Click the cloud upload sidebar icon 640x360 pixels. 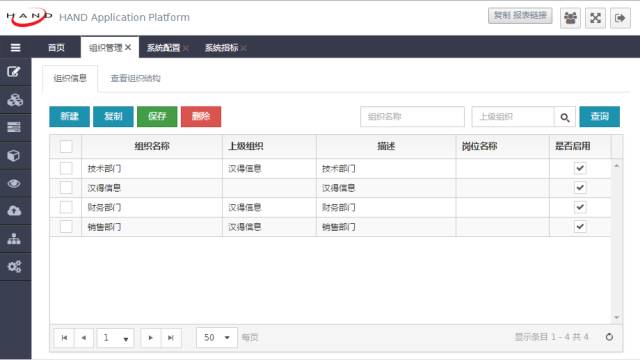[x=14, y=211]
